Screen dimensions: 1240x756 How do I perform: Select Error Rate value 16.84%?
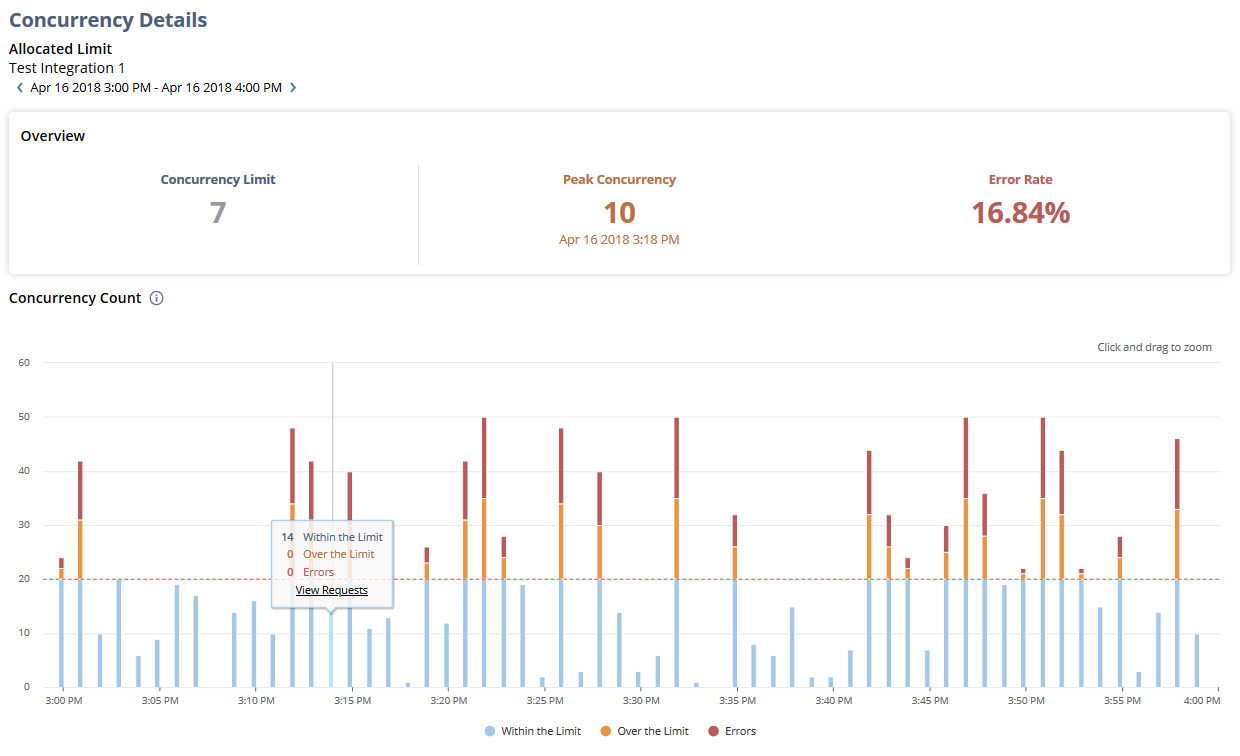1021,212
